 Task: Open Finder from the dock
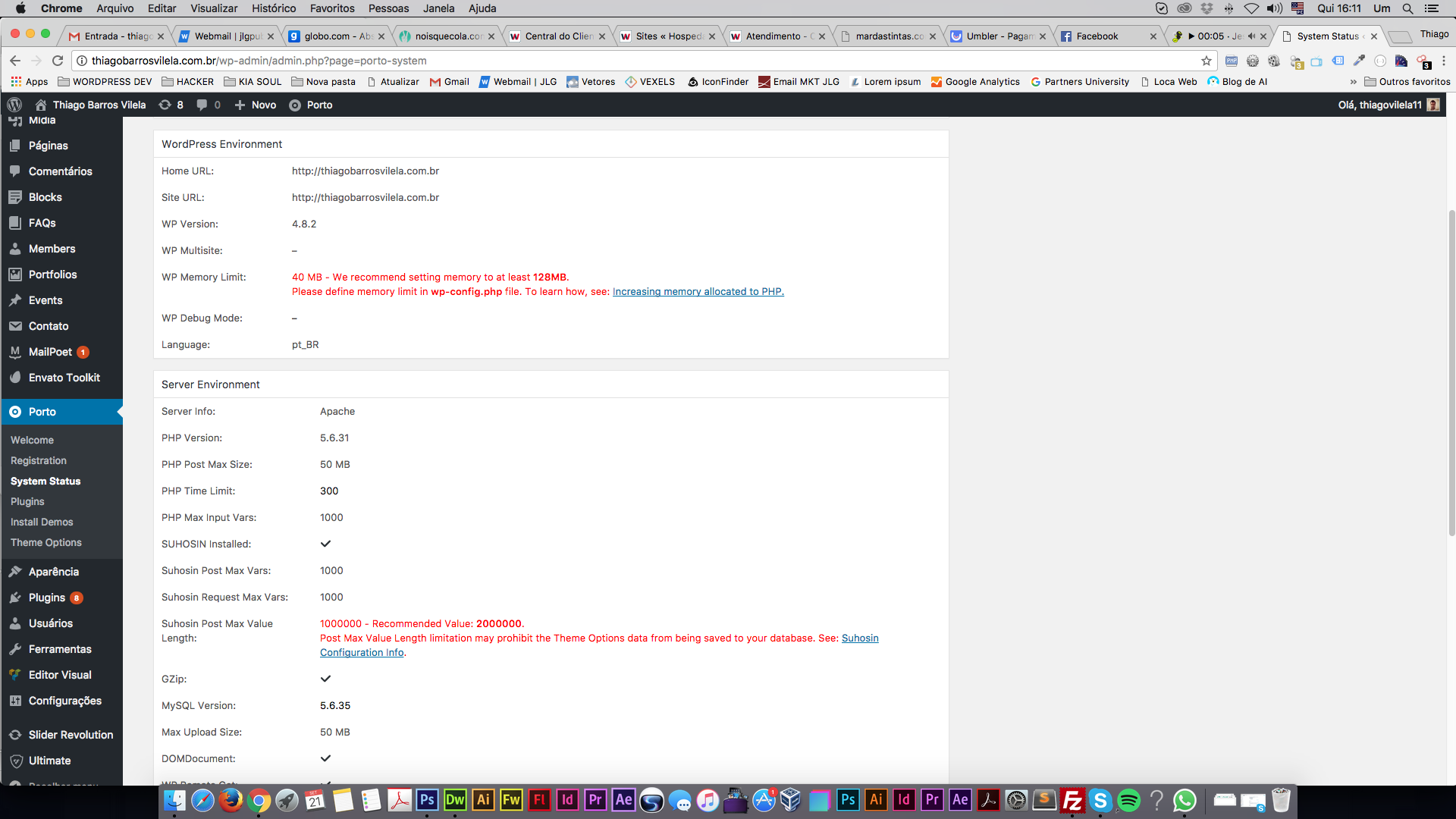[x=174, y=800]
